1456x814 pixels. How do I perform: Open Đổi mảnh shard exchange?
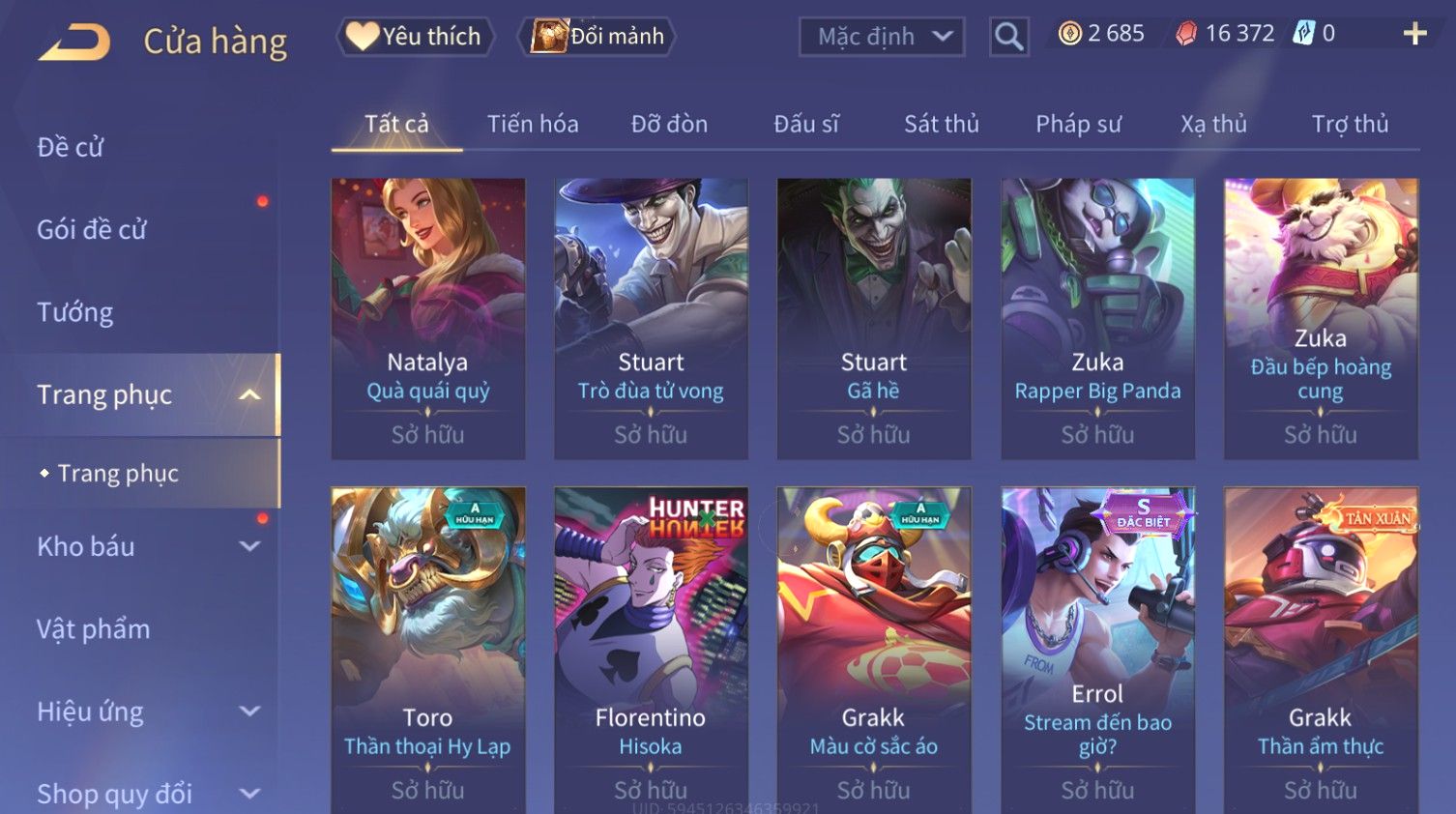pos(597,37)
